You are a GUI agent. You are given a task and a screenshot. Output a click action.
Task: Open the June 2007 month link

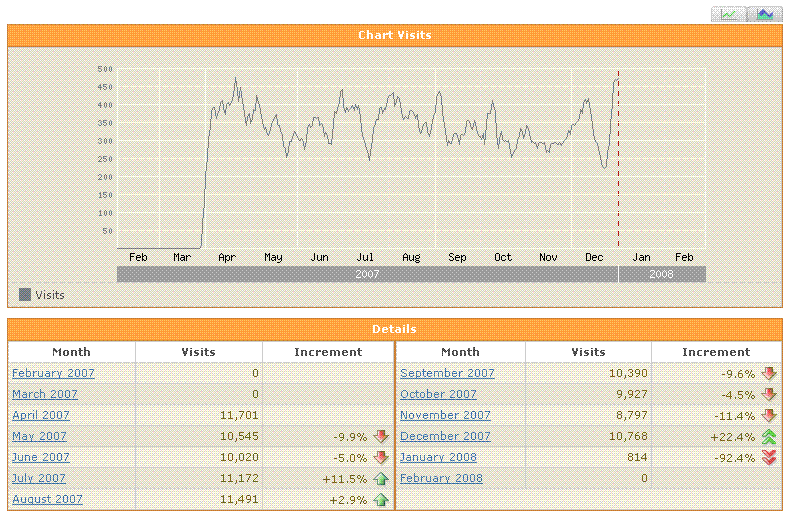point(40,457)
